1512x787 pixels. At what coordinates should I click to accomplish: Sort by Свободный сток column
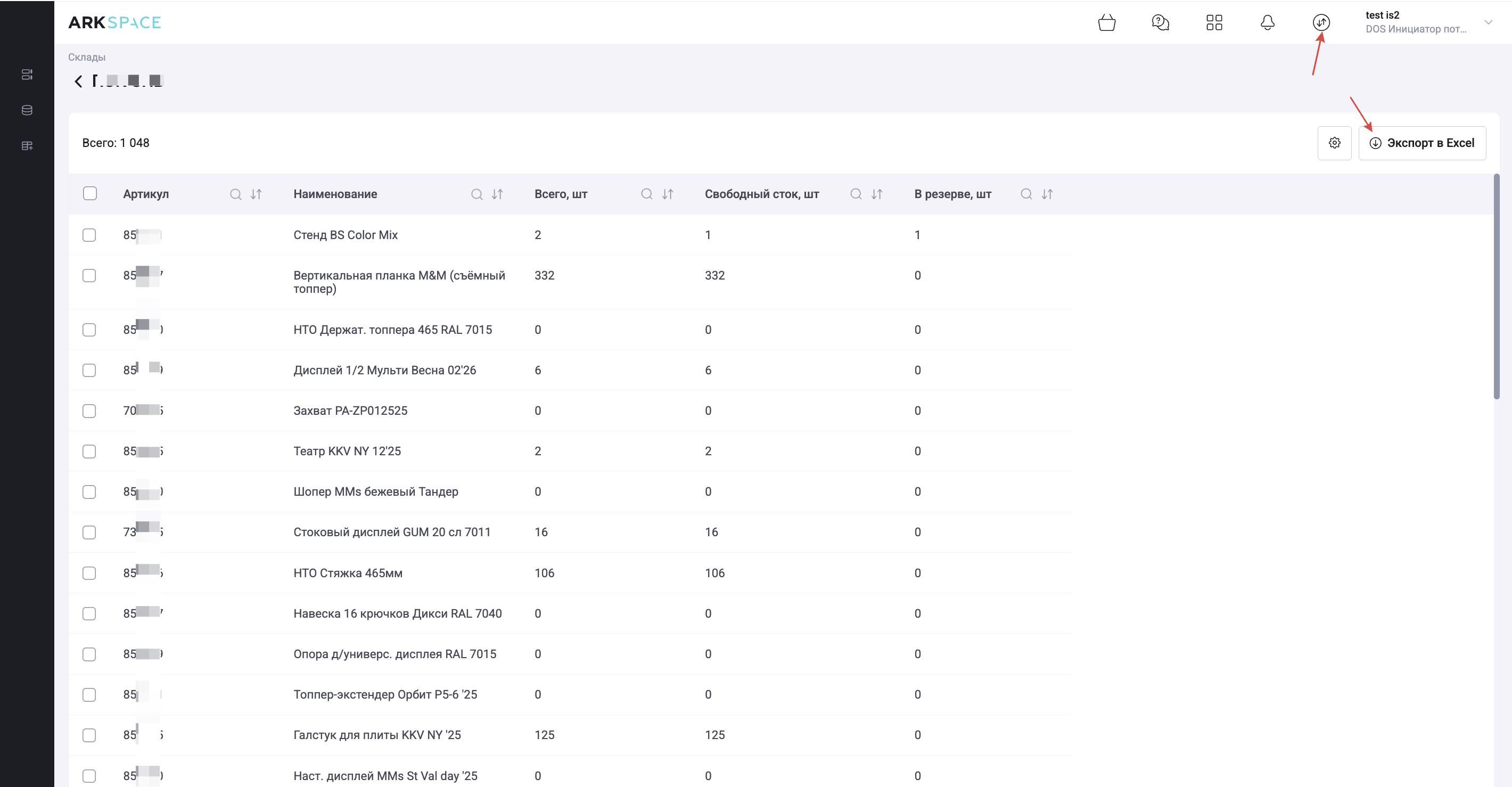pos(876,194)
